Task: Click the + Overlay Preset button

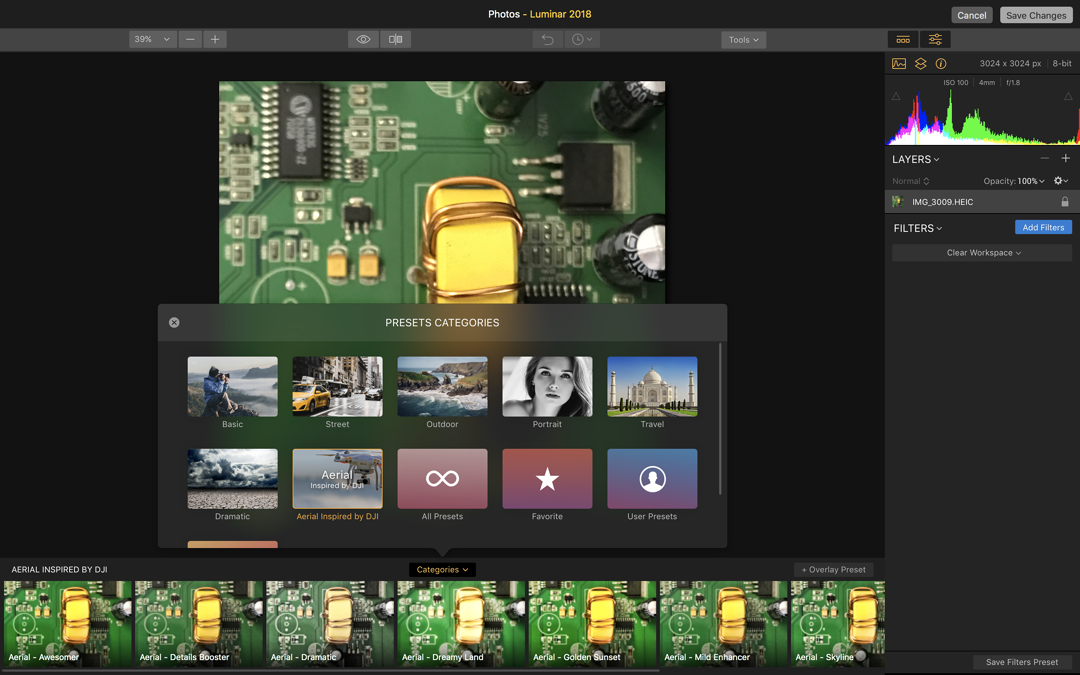Action: point(833,570)
